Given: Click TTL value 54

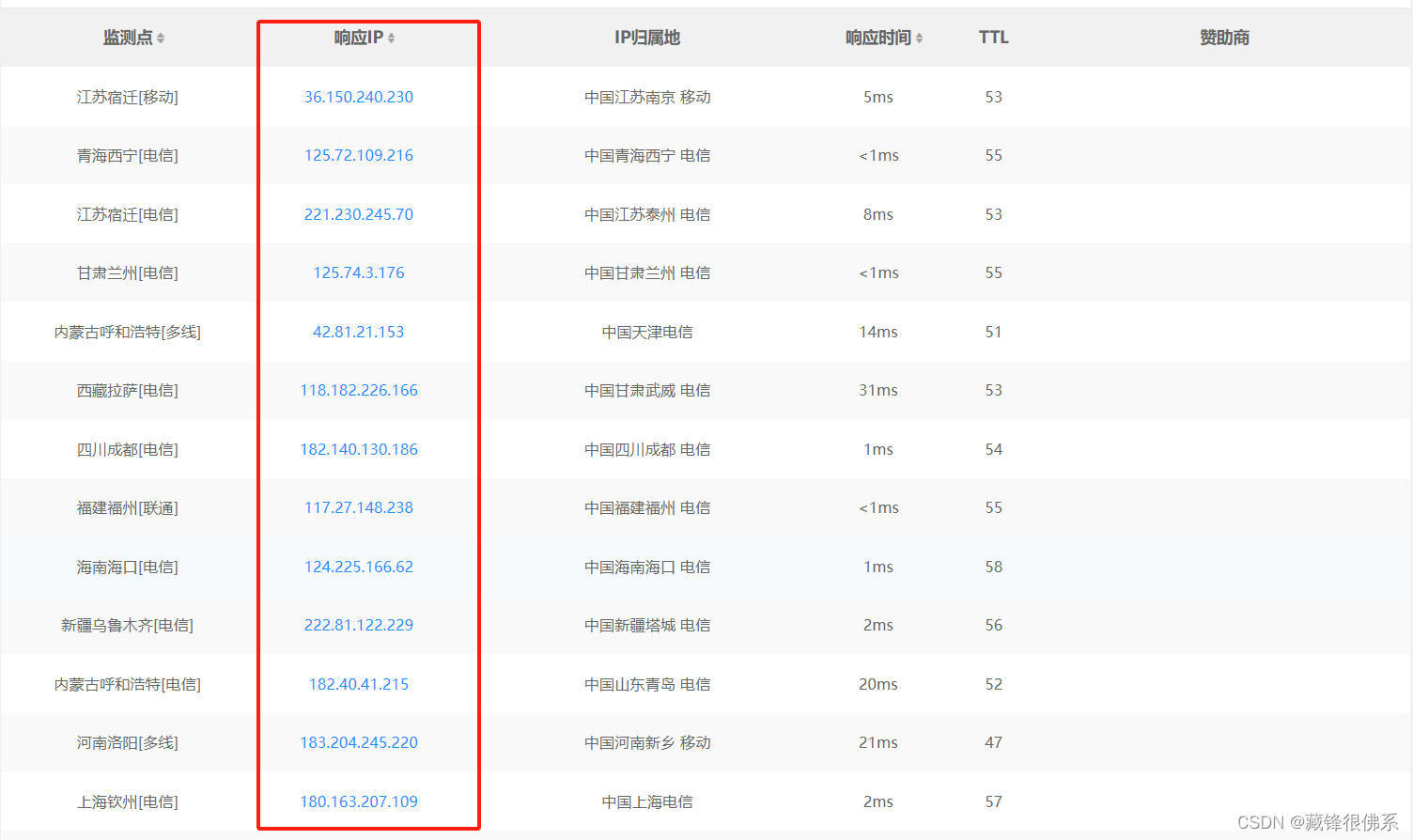Looking at the screenshot, I should point(993,449).
